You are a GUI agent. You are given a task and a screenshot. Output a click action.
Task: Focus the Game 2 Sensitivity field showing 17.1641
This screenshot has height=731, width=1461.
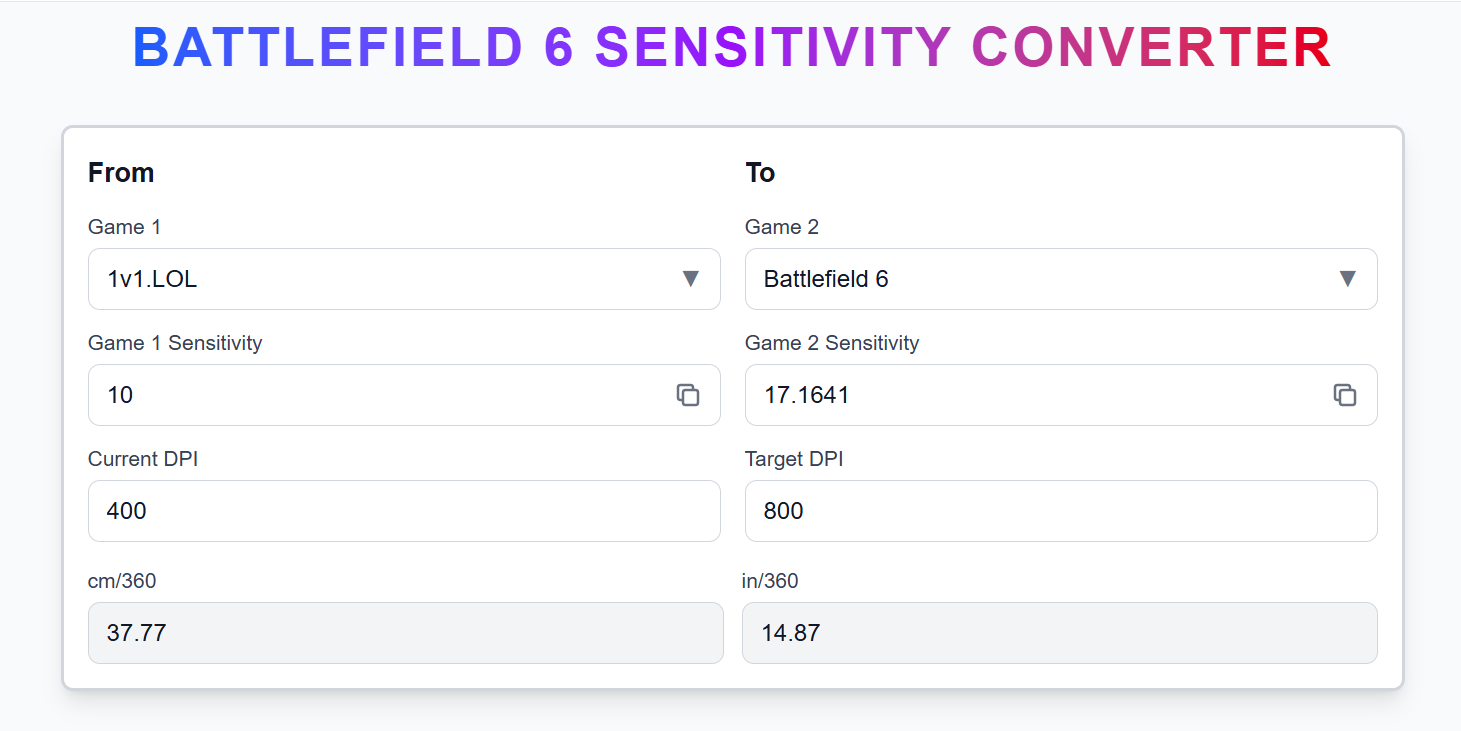click(x=1030, y=395)
